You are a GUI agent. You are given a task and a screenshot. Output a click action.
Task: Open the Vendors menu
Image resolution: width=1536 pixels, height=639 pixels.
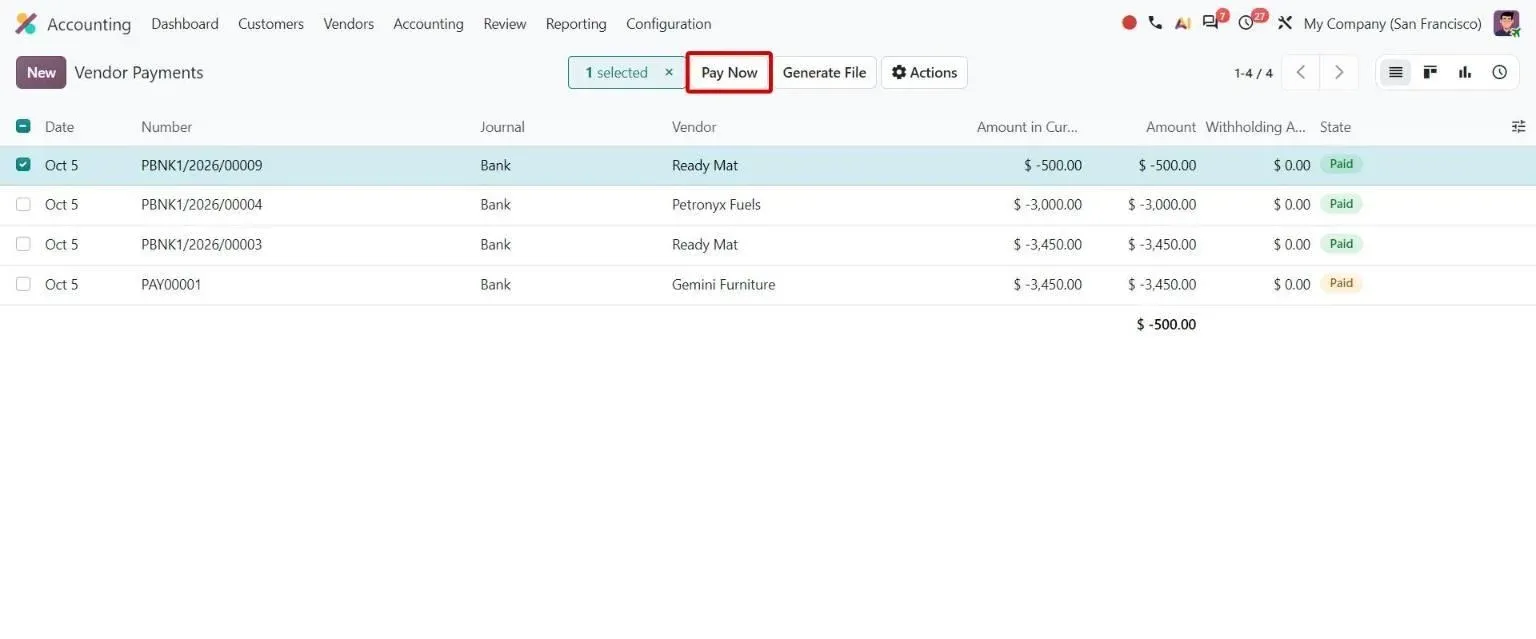coord(348,23)
